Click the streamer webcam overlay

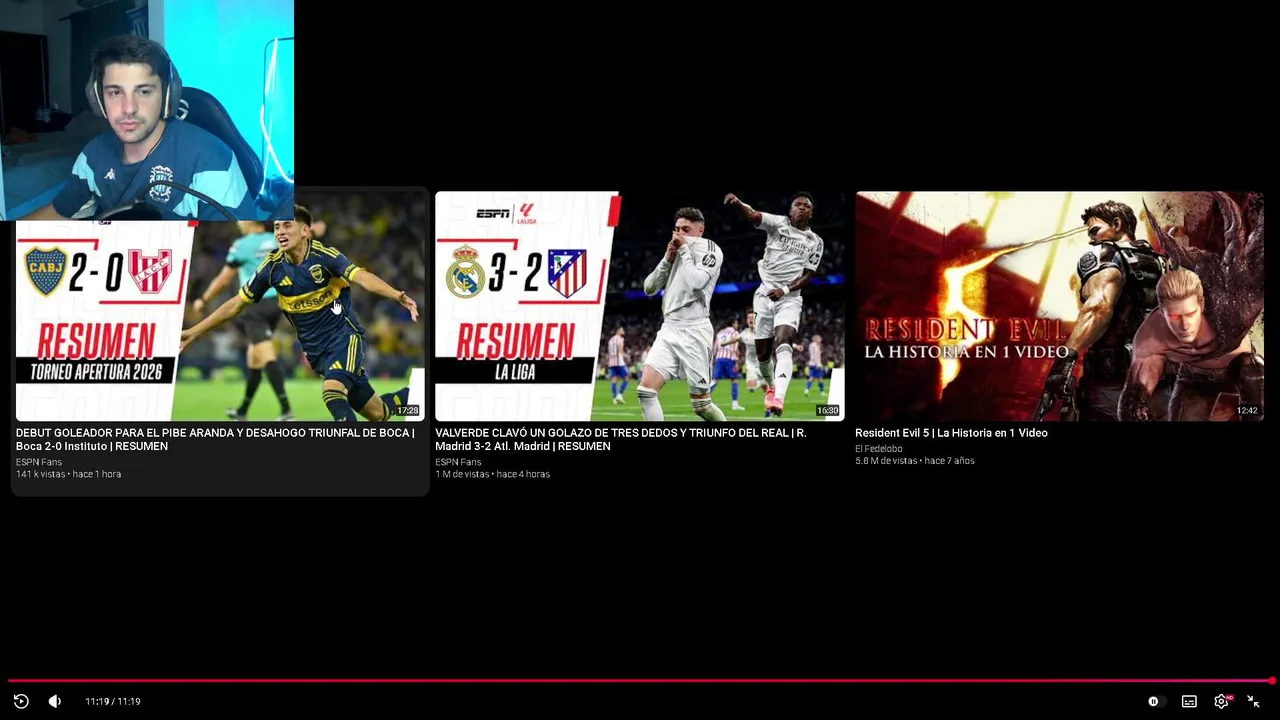[147, 110]
